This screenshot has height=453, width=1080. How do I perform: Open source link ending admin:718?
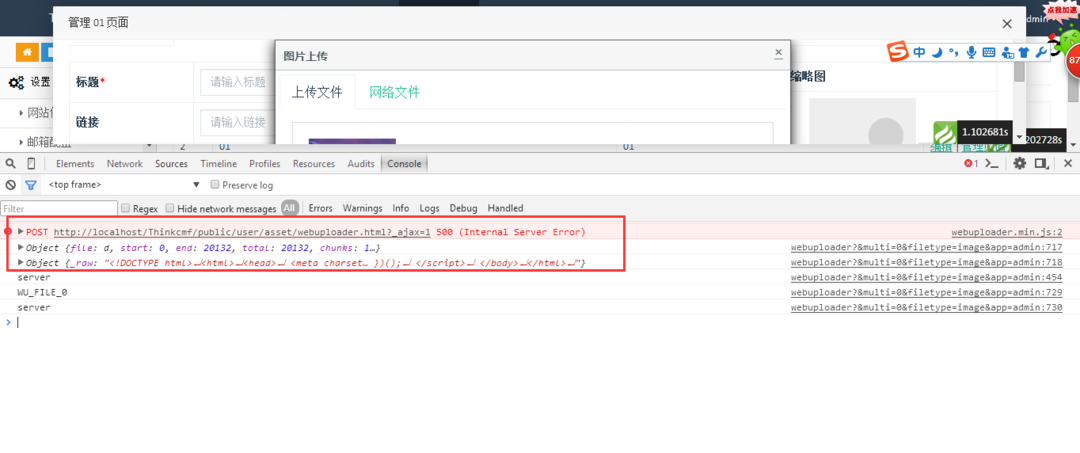pyautogui.click(x=926, y=262)
